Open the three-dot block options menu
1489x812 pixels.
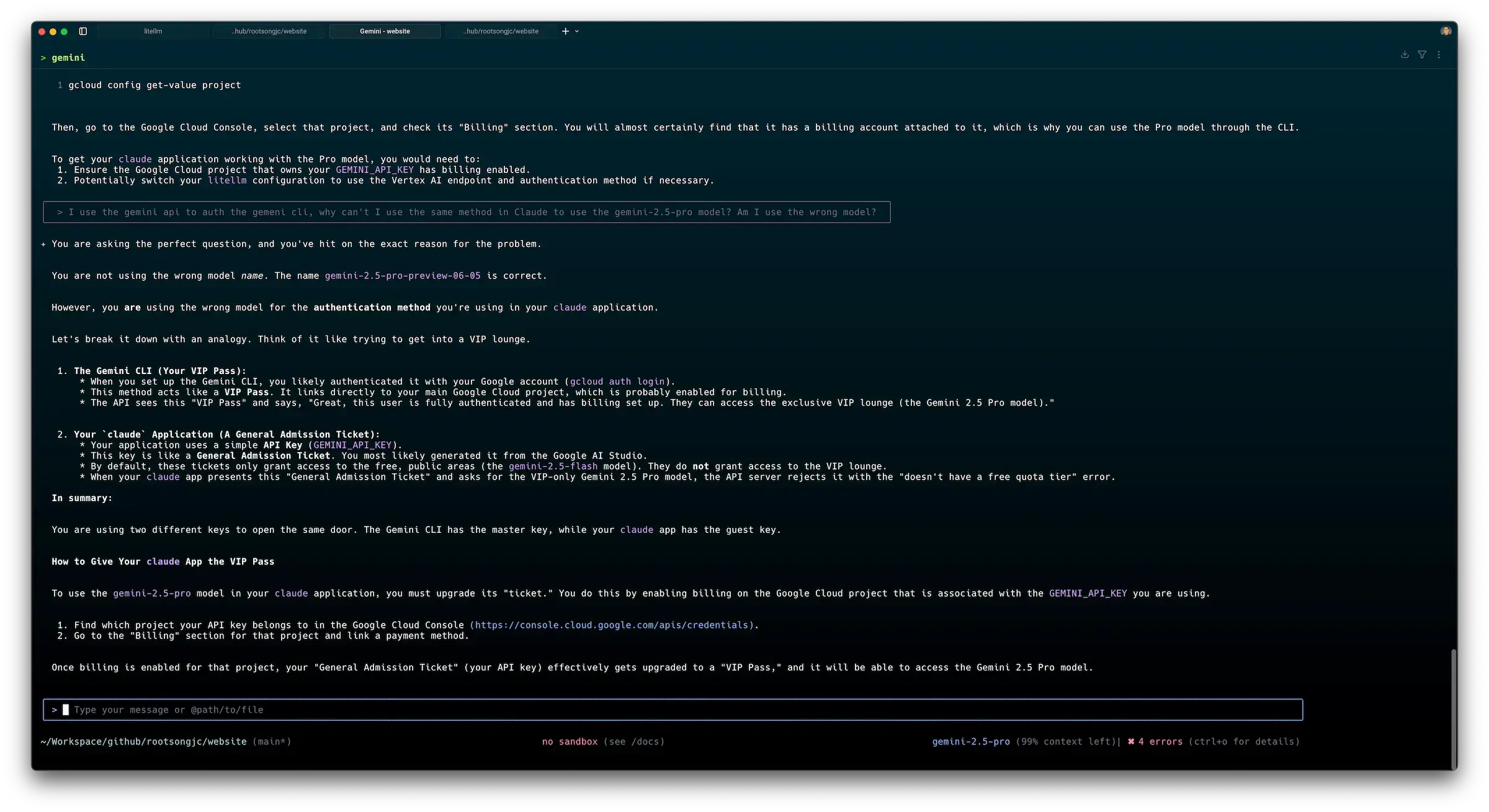(1439, 55)
